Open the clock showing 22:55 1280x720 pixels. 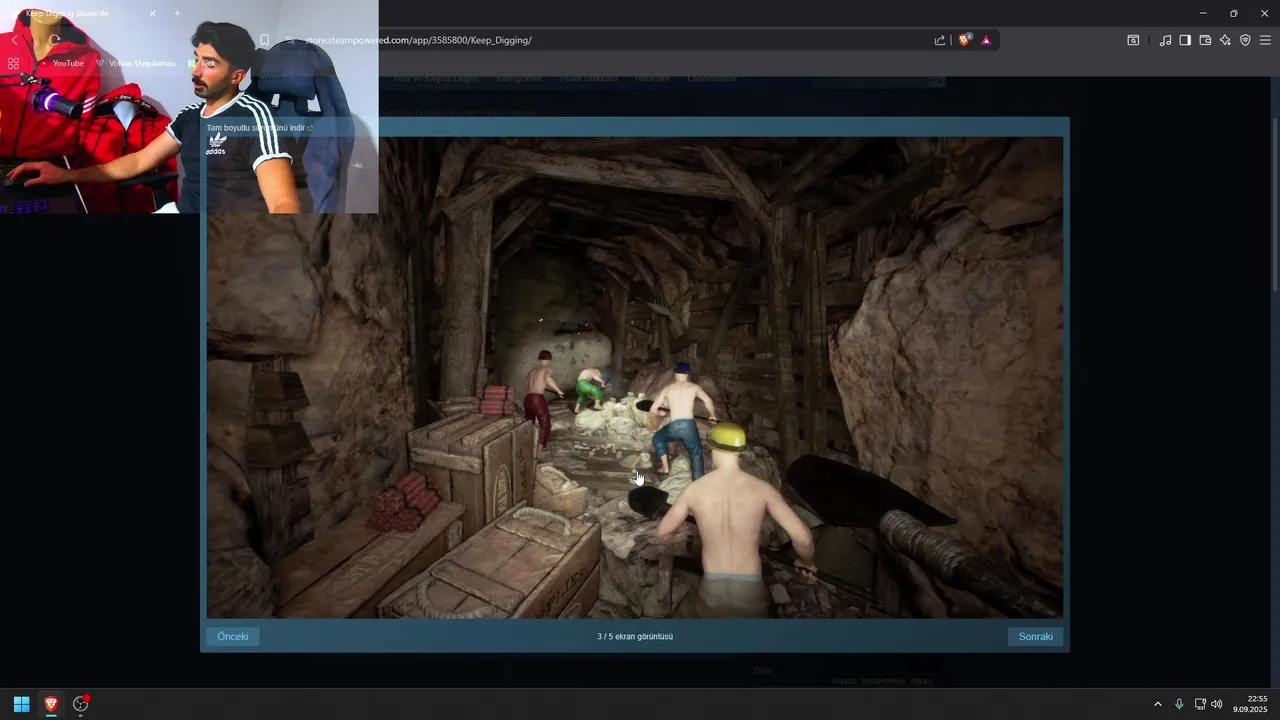pos(1250,704)
